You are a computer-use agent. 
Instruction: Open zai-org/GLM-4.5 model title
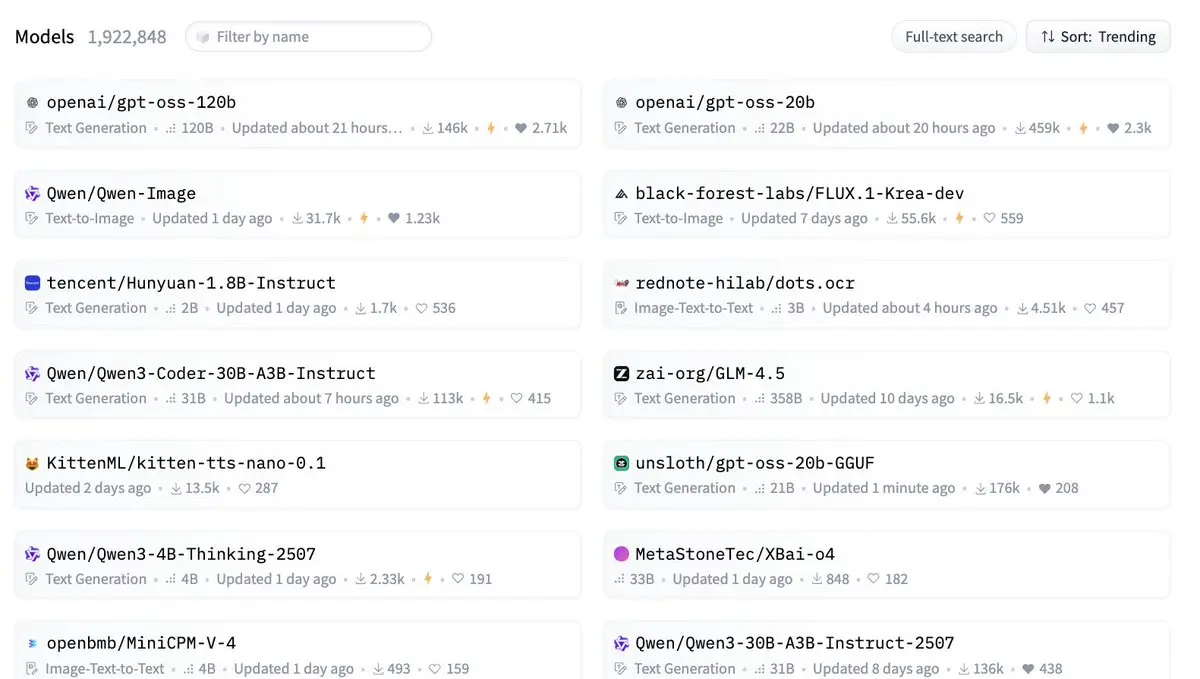click(x=710, y=373)
